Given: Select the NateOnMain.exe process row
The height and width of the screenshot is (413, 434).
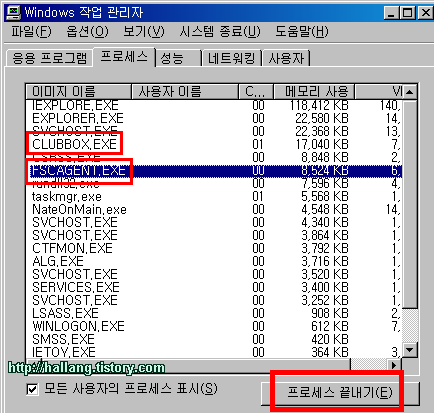Looking at the screenshot, I should tap(214, 209).
